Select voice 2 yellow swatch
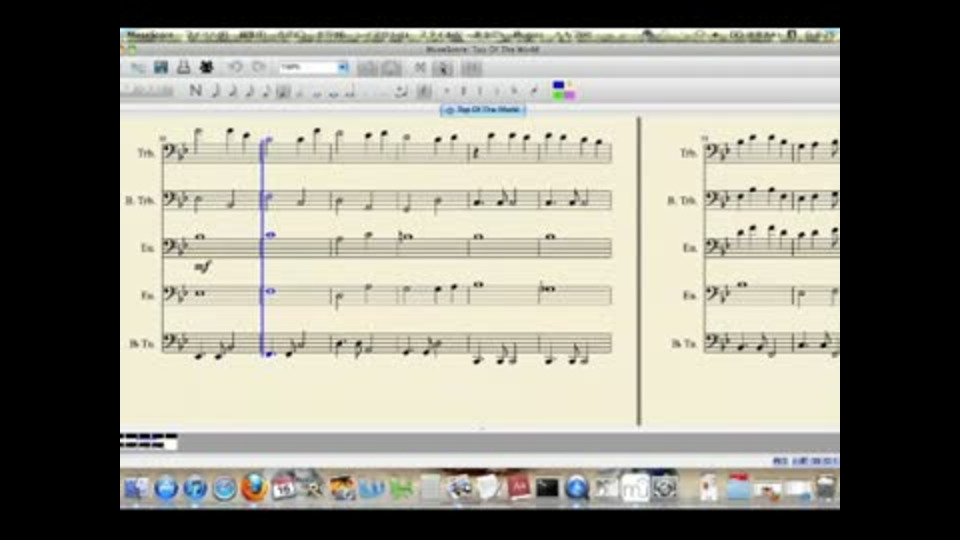The image size is (960, 540). tap(570, 86)
